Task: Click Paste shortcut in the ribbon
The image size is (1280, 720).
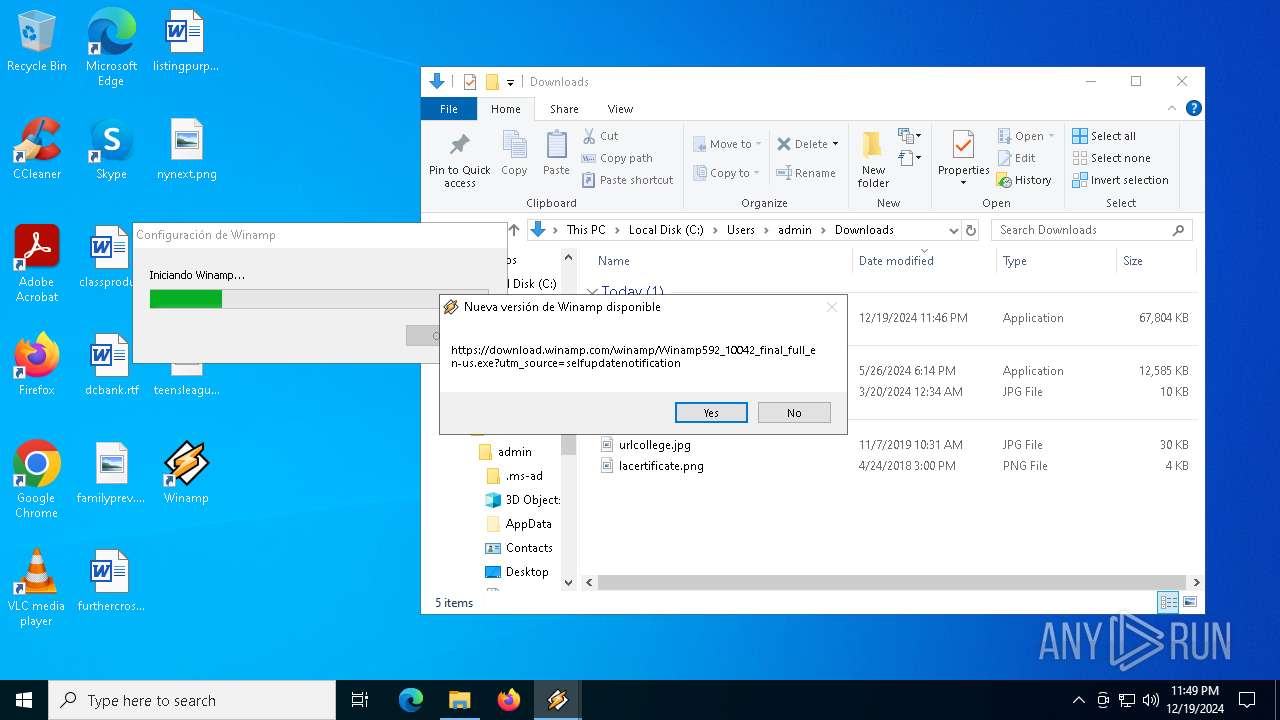Action: pos(627,180)
